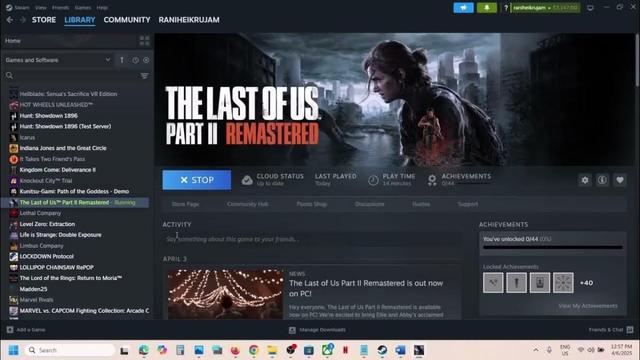Click the library search magnifier icon
The width and height of the screenshot is (640, 360).
click(9, 76)
